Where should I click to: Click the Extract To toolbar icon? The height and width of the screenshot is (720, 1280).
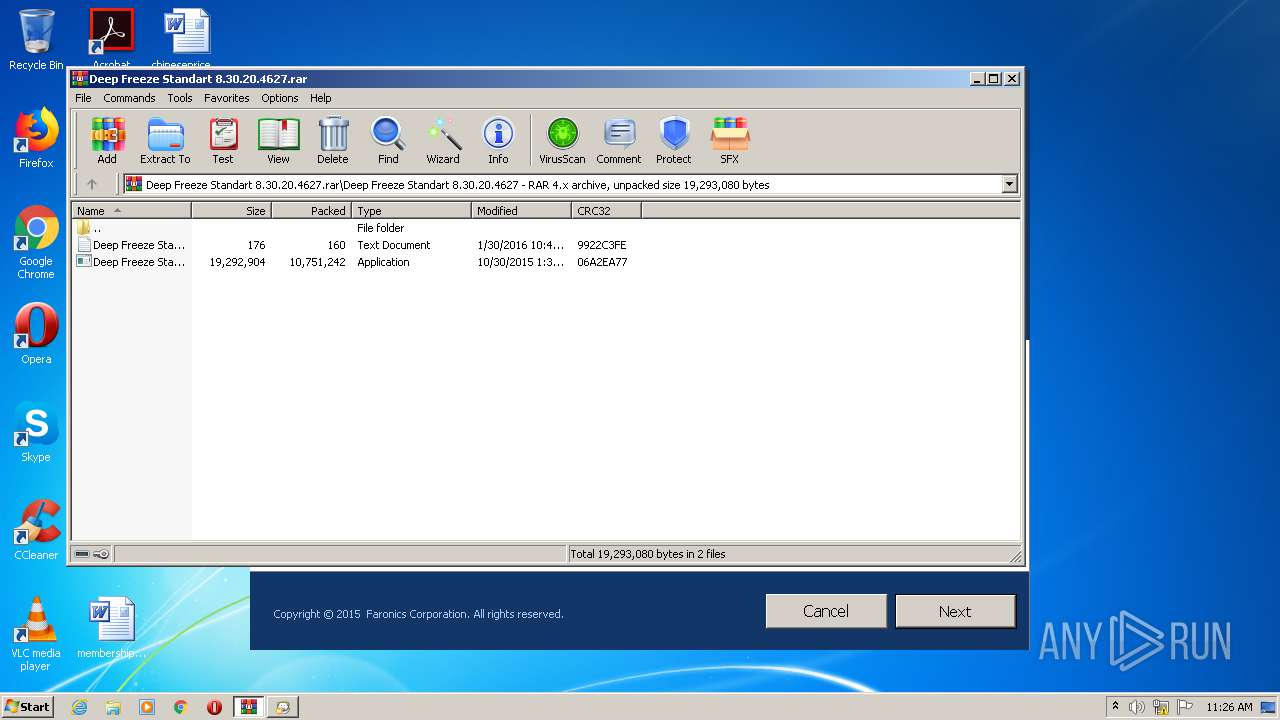coord(165,140)
